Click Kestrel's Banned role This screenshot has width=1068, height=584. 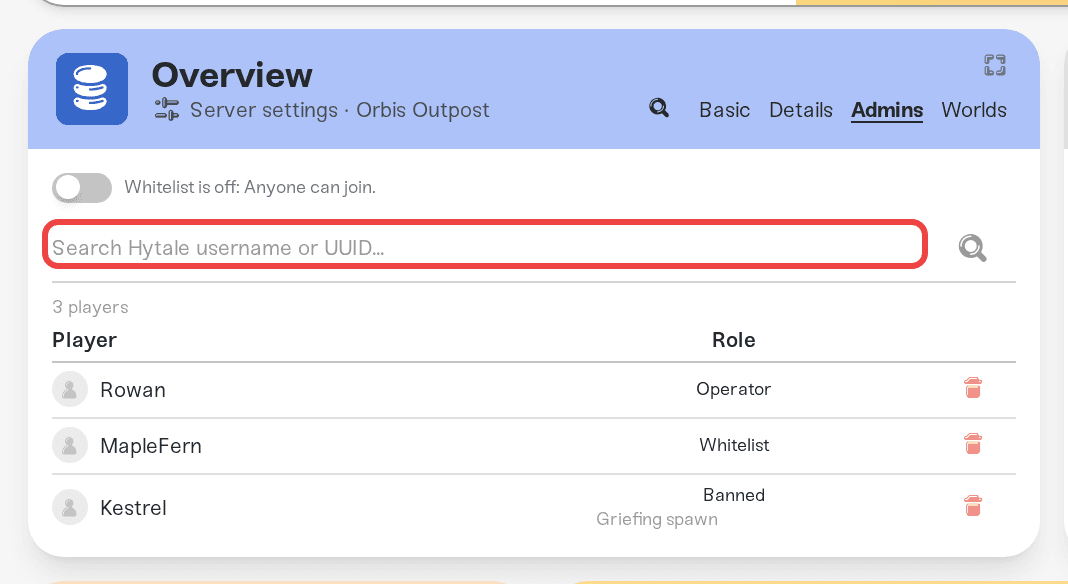(734, 495)
